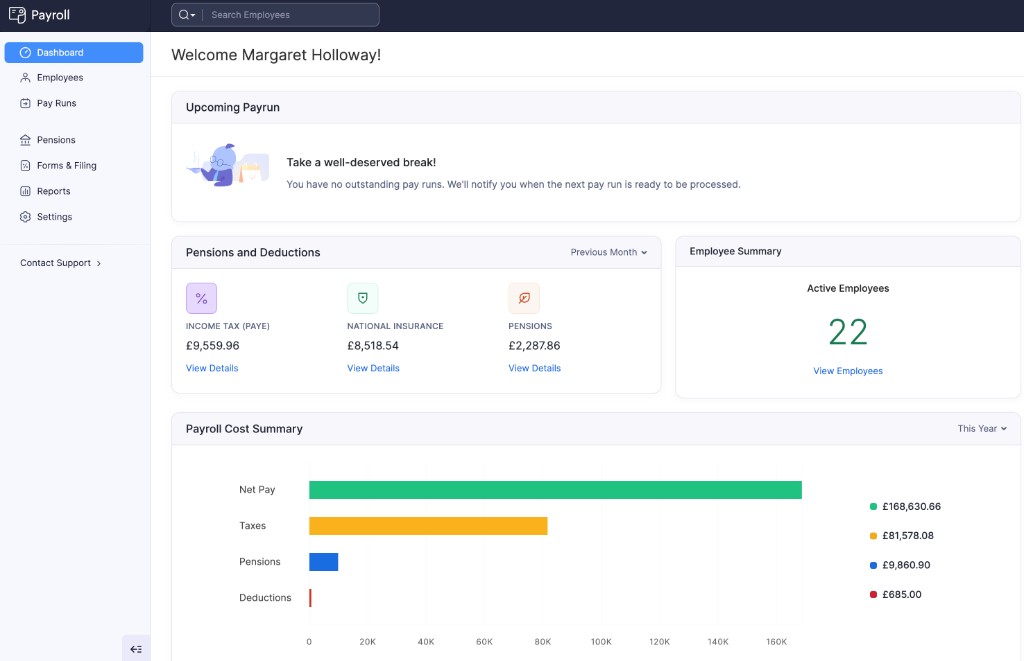This screenshot has width=1024, height=661.
Task: Click the 100K axis tick label
Action: [601, 642]
